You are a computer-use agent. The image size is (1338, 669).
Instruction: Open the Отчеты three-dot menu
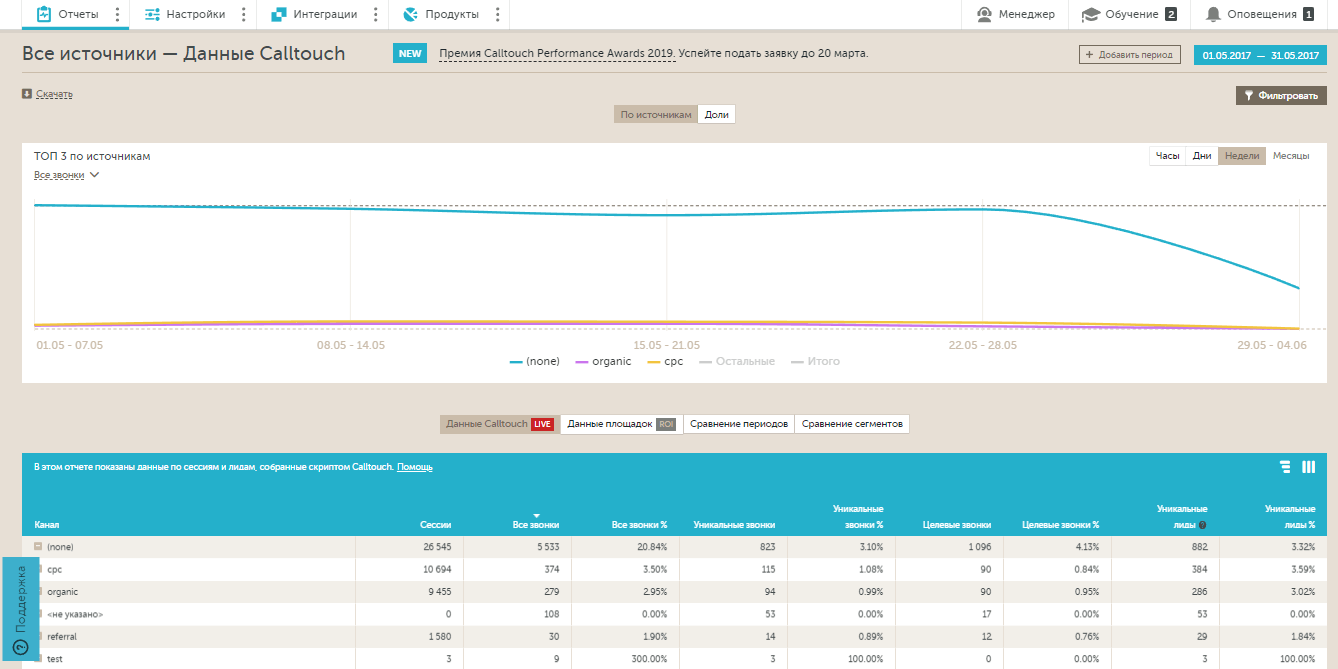tap(118, 14)
